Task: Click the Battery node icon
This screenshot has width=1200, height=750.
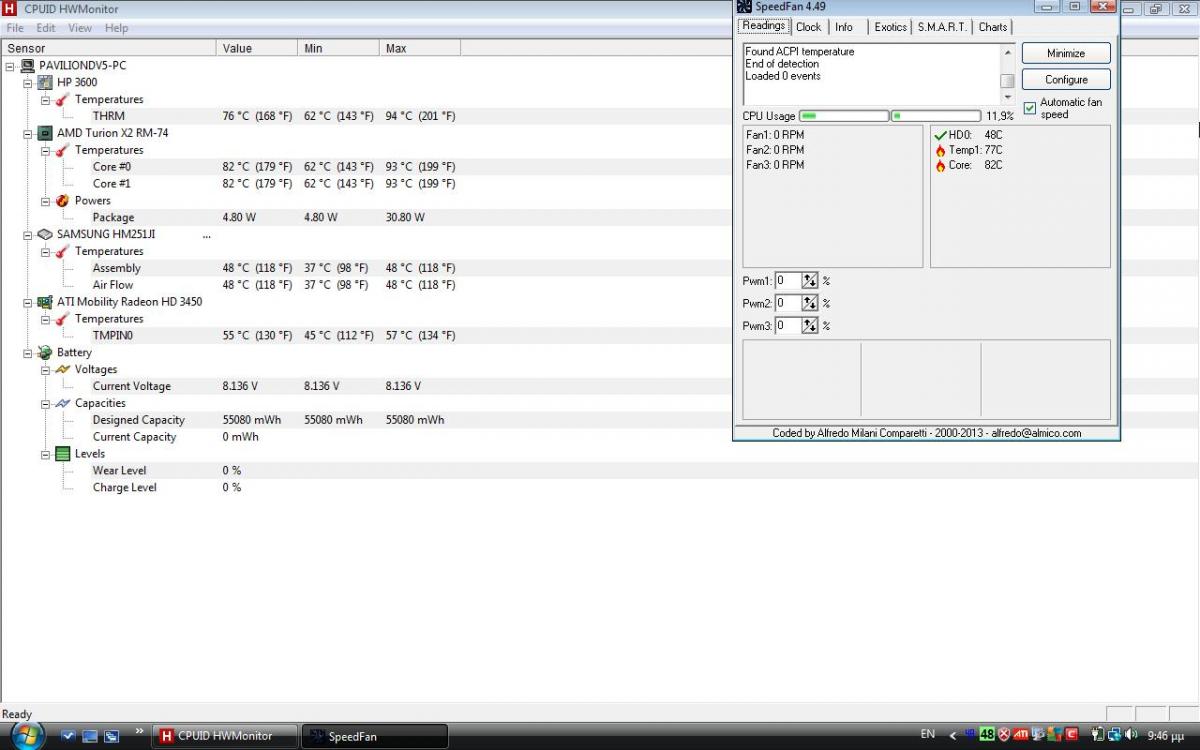Action: [x=46, y=352]
